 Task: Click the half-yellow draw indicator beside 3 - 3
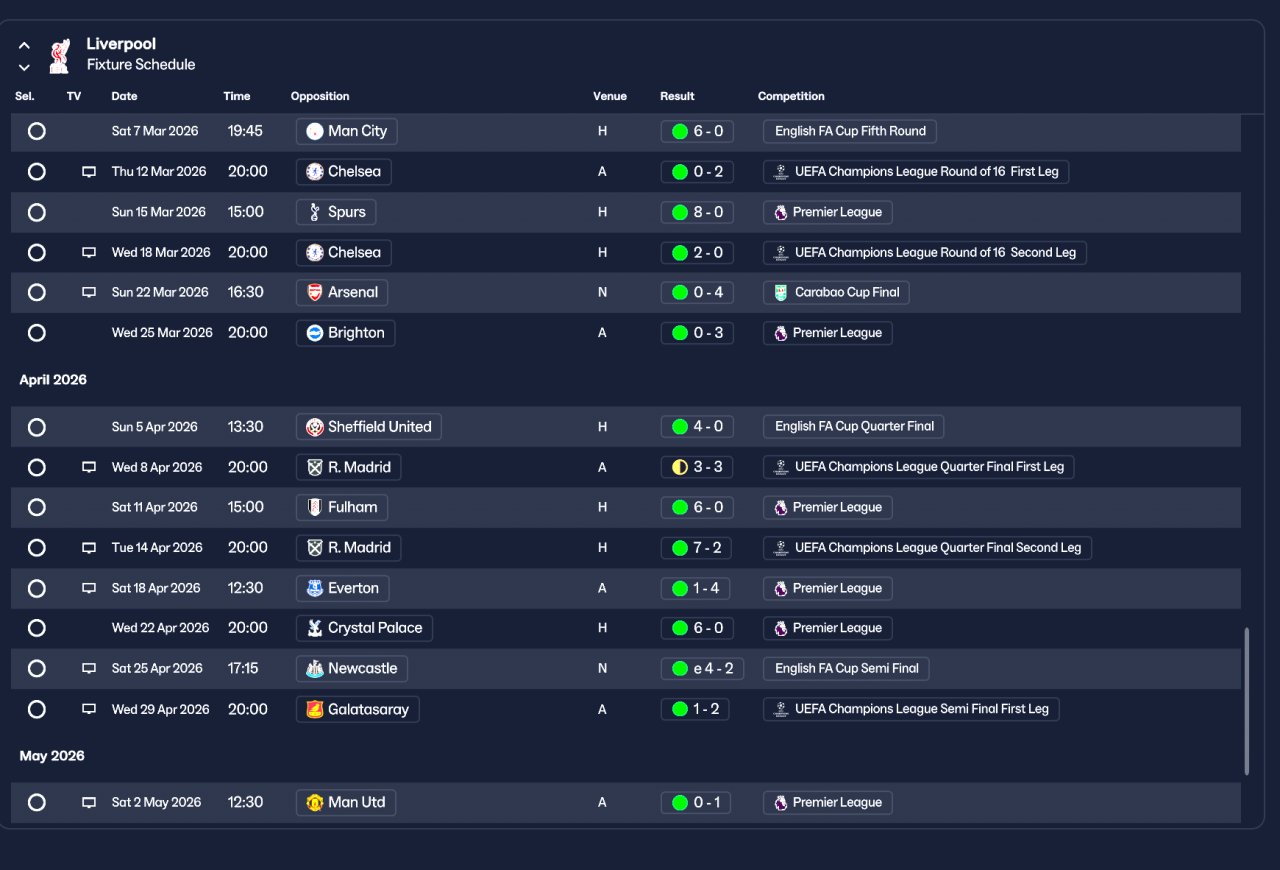pos(680,467)
